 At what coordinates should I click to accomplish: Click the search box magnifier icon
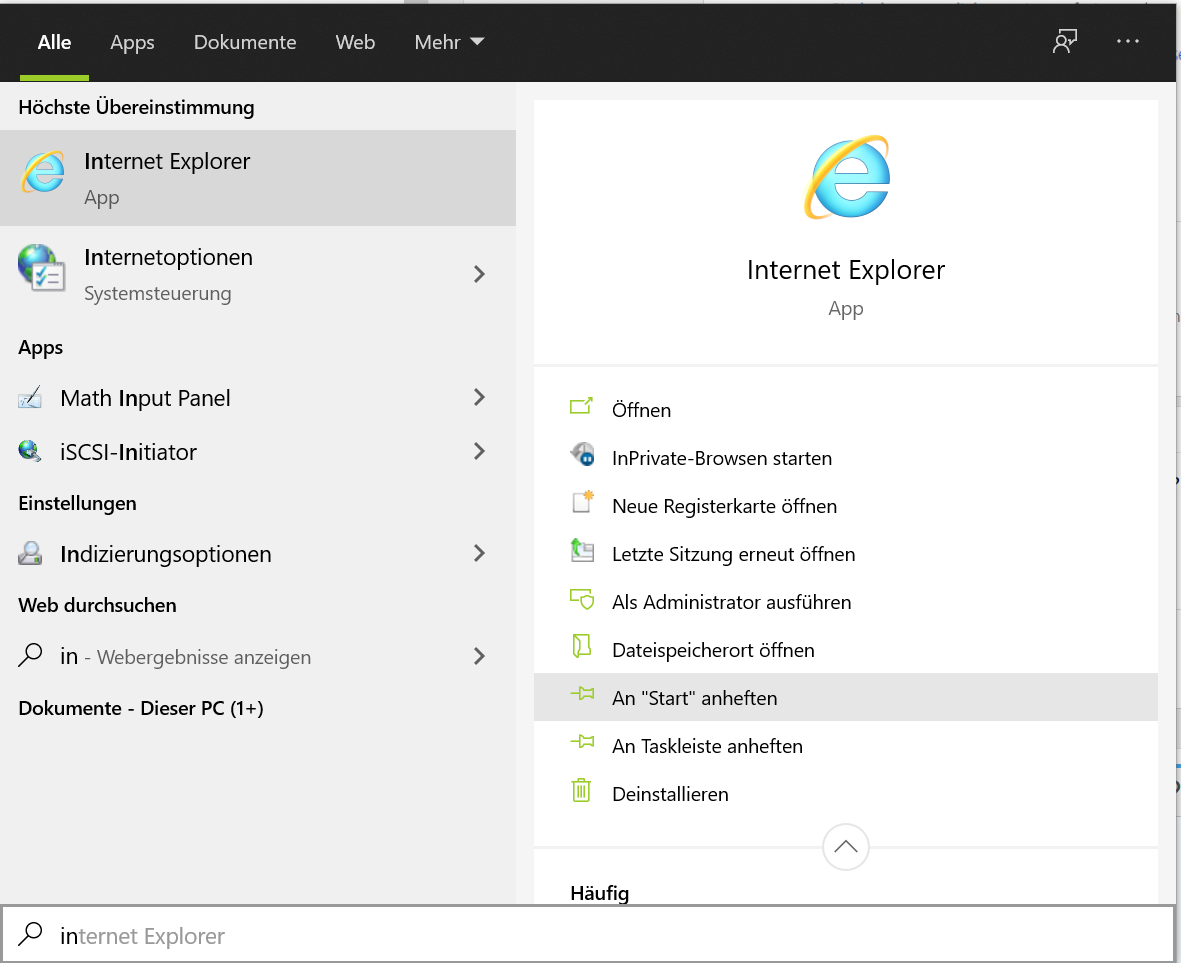click(30, 934)
